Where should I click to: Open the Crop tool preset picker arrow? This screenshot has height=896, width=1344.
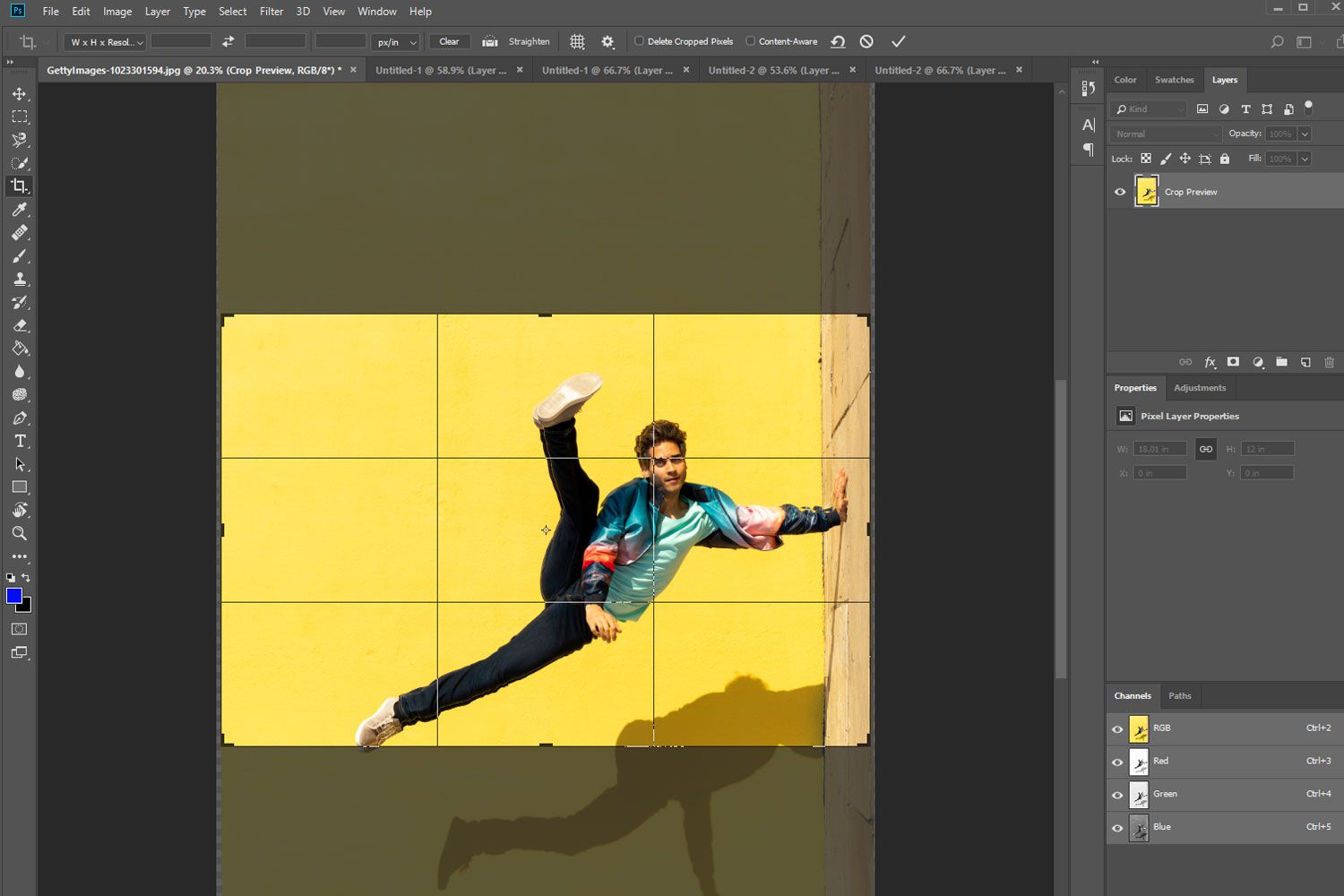[x=47, y=42]
